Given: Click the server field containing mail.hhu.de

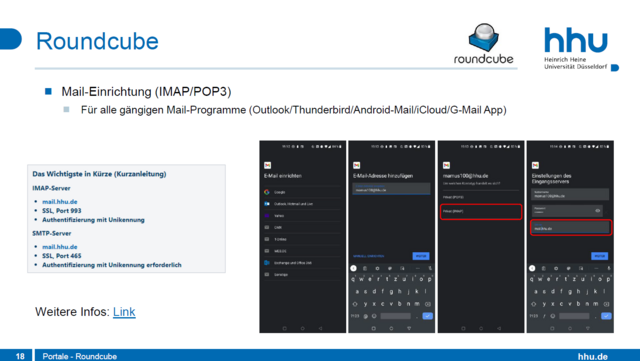Looking at the screenshot, I should click(x=571, y=227).
